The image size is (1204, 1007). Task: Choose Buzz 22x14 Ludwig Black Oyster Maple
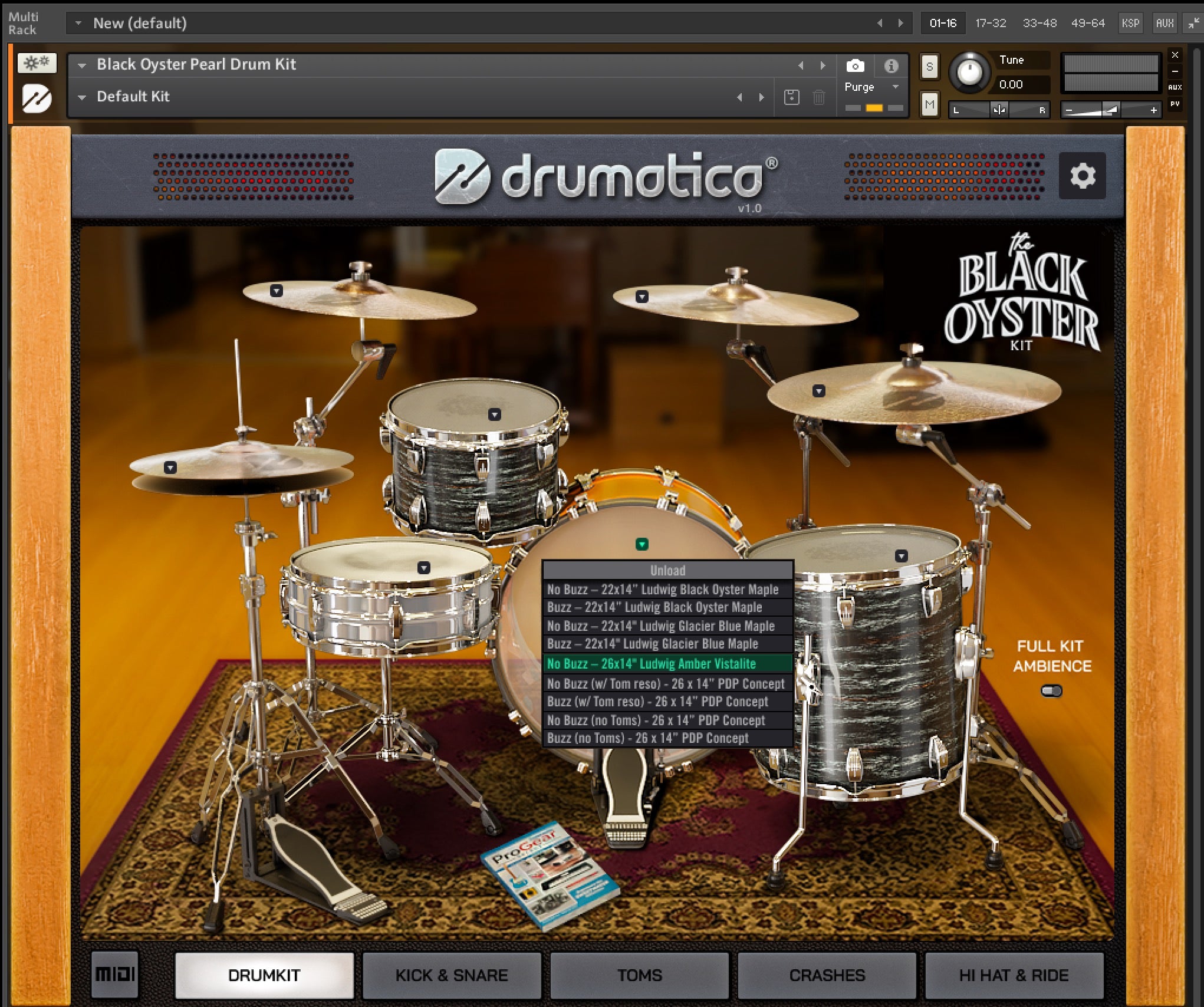667,607
